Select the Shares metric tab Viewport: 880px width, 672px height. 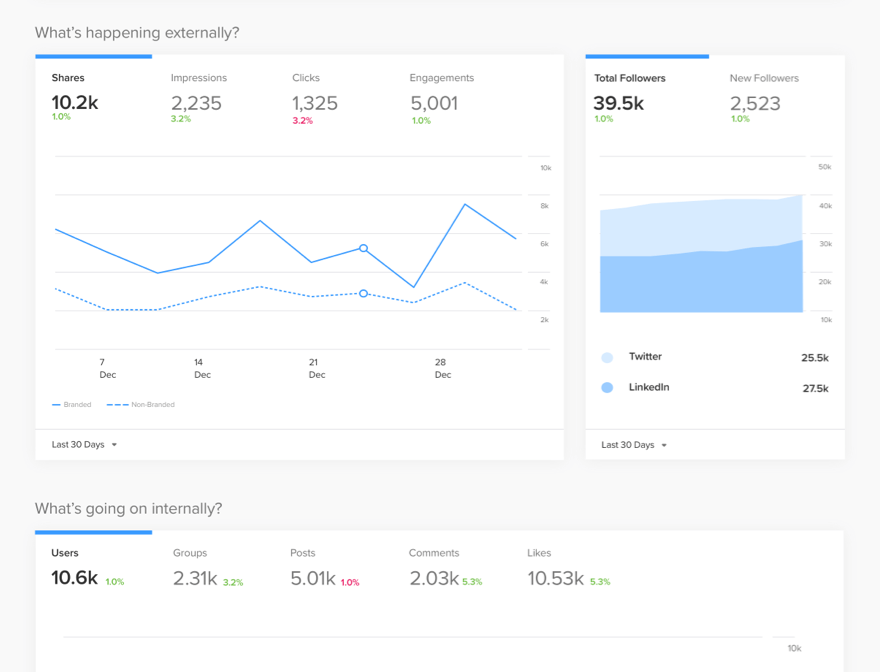tap(75, 95)
